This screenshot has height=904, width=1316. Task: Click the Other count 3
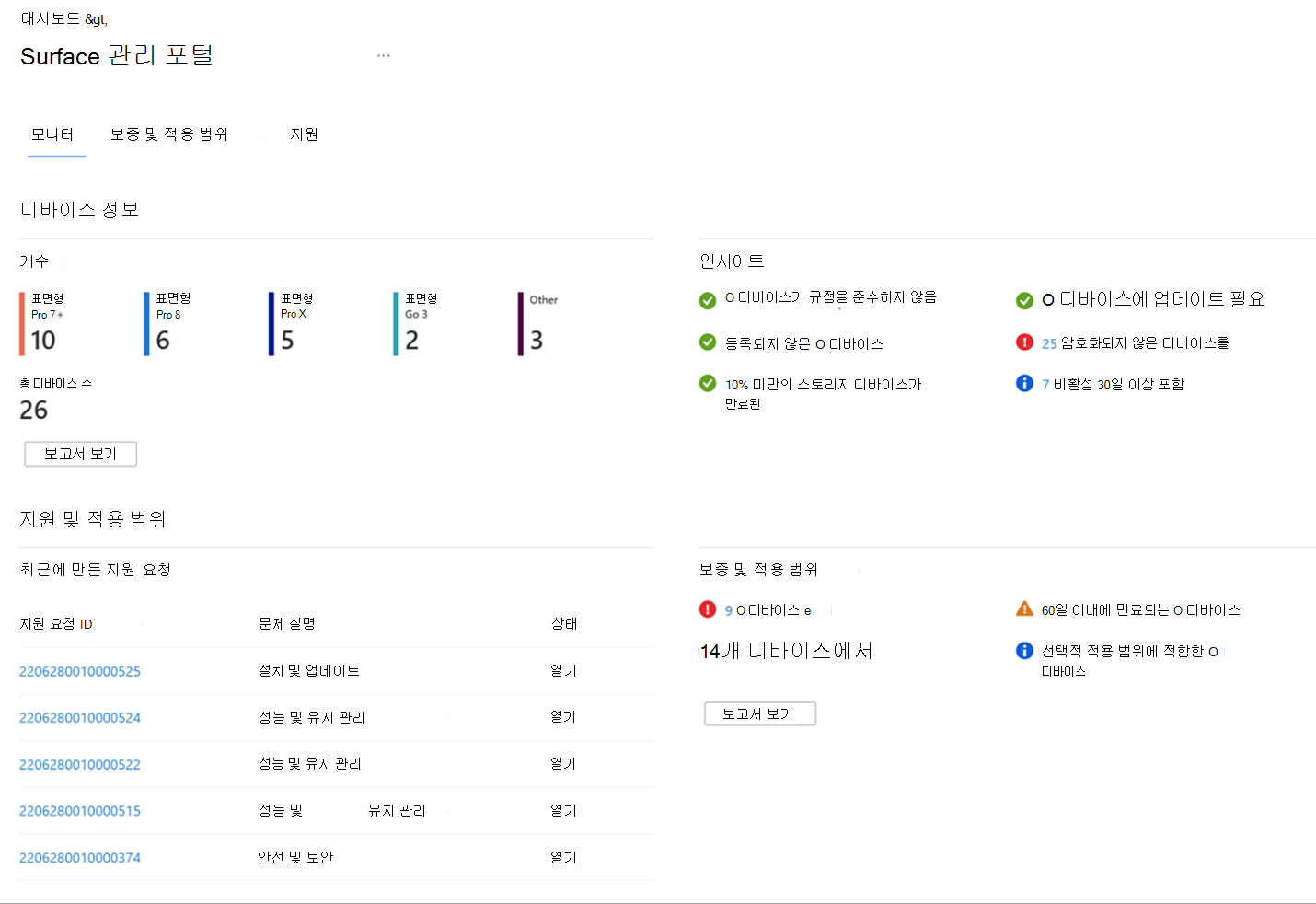click(537, 341)
